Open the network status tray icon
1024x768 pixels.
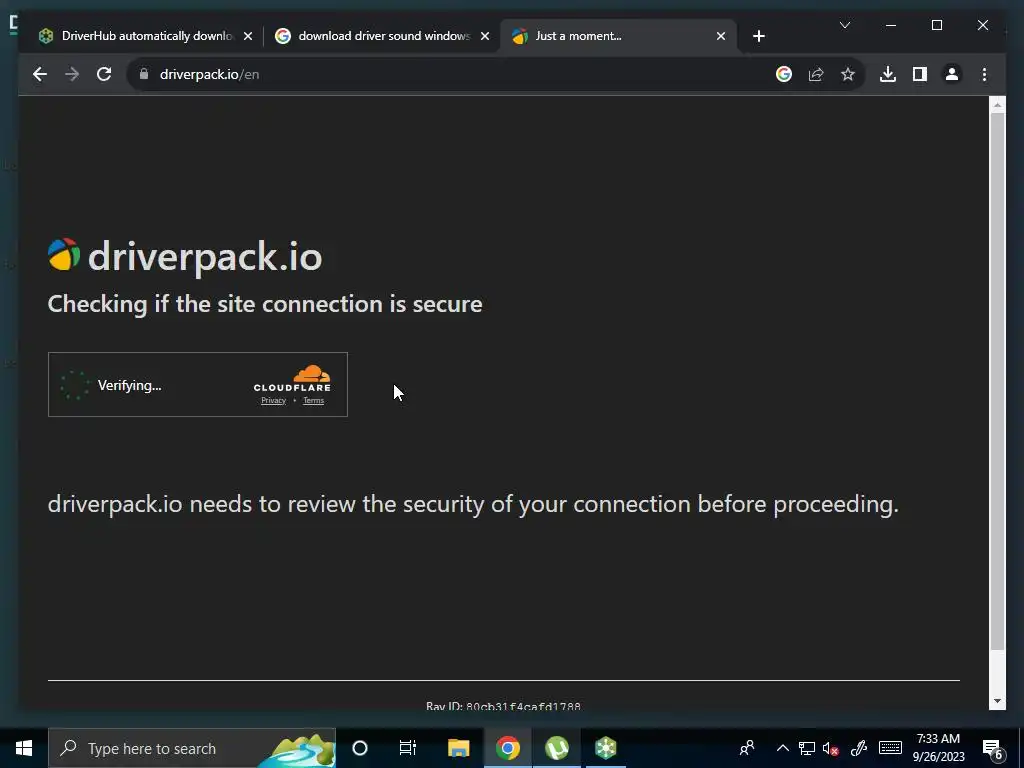pyautogui.click(x=807, y=748)
